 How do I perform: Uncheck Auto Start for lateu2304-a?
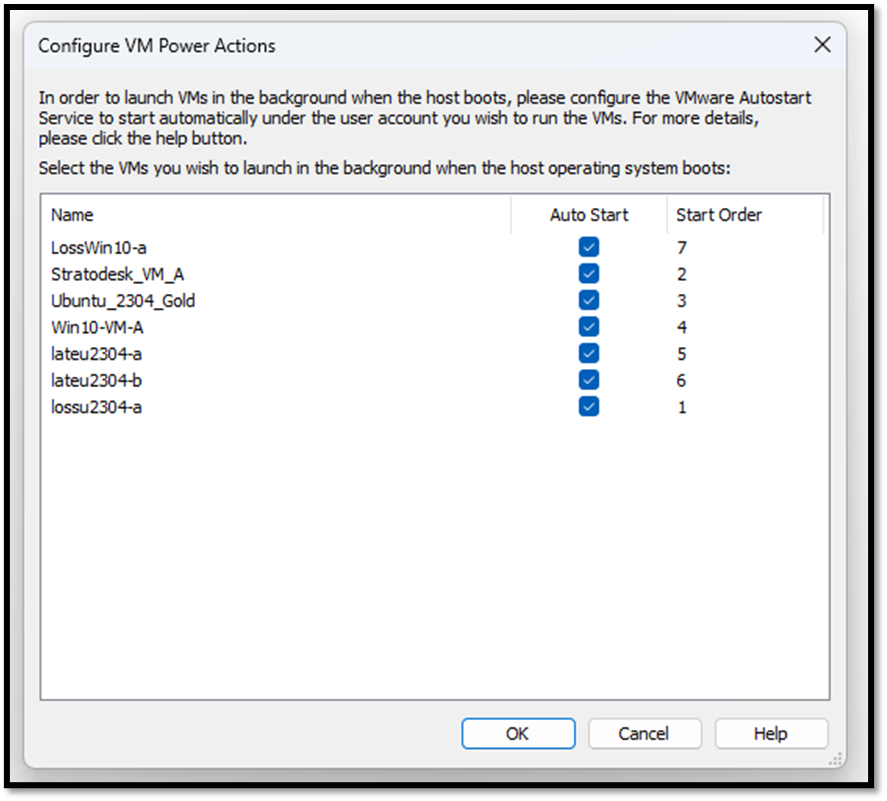point(589,353)
